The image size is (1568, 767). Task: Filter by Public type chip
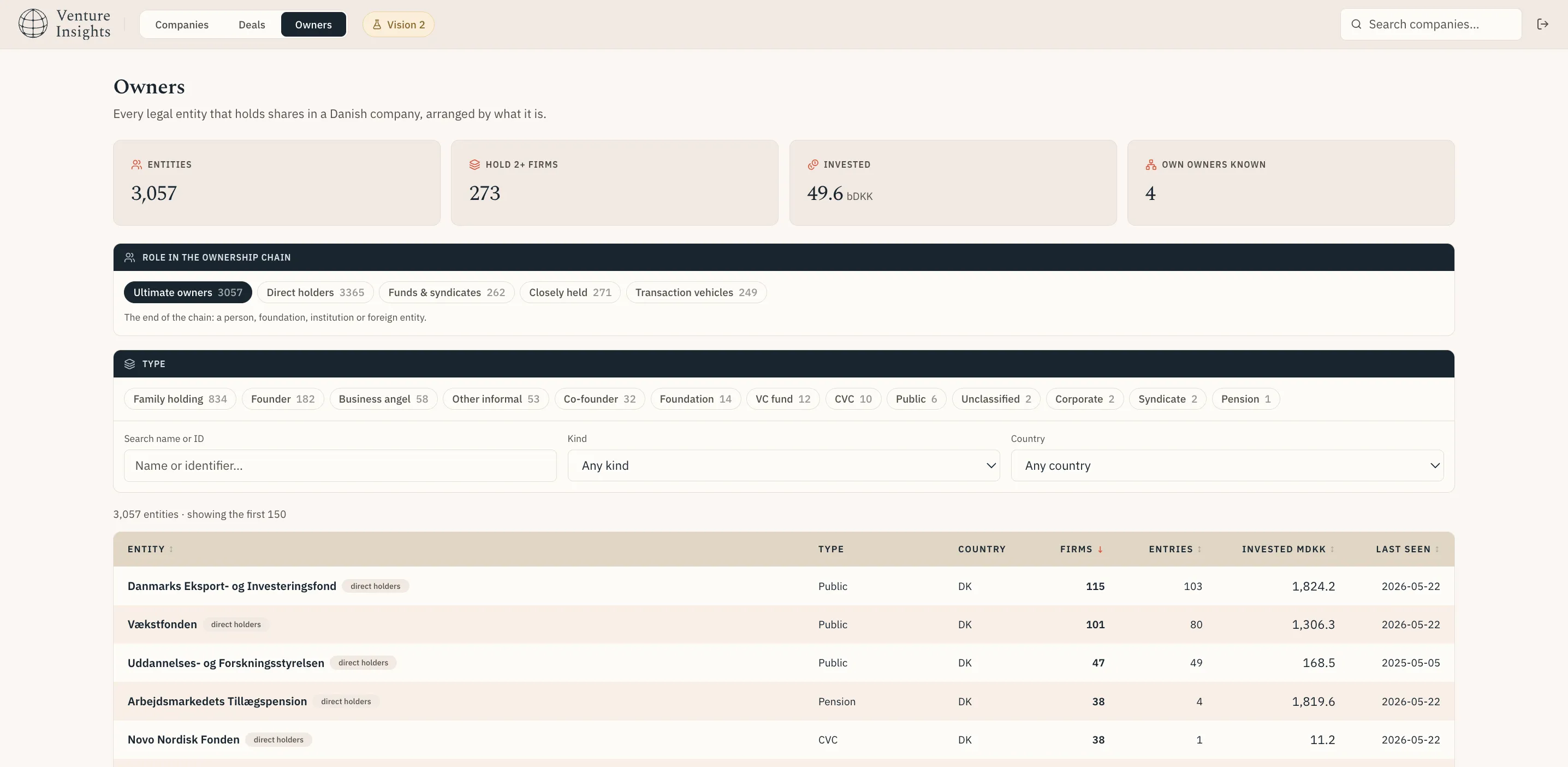pos(916,399)
